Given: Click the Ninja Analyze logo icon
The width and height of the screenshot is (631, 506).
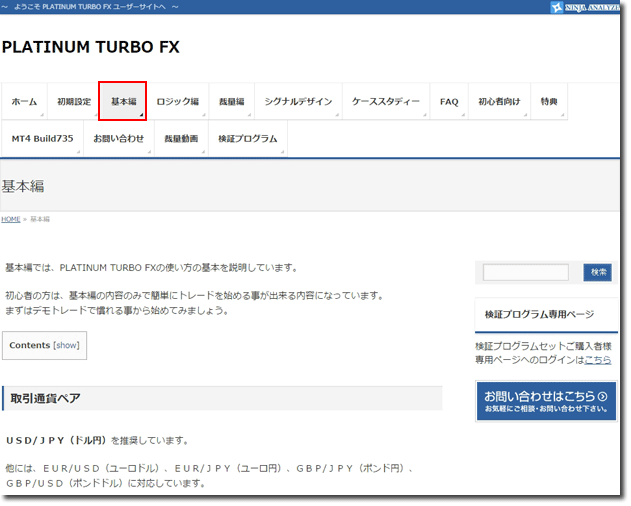Looking at the screenshot, I should [x=557, y=7].
